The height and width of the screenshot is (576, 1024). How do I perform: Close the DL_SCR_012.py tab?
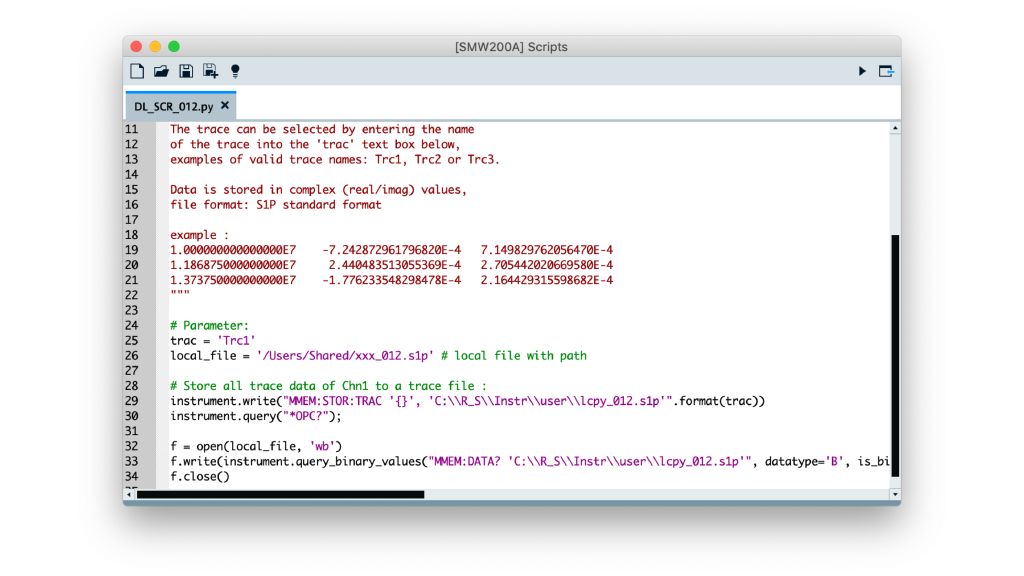point(225,105)
